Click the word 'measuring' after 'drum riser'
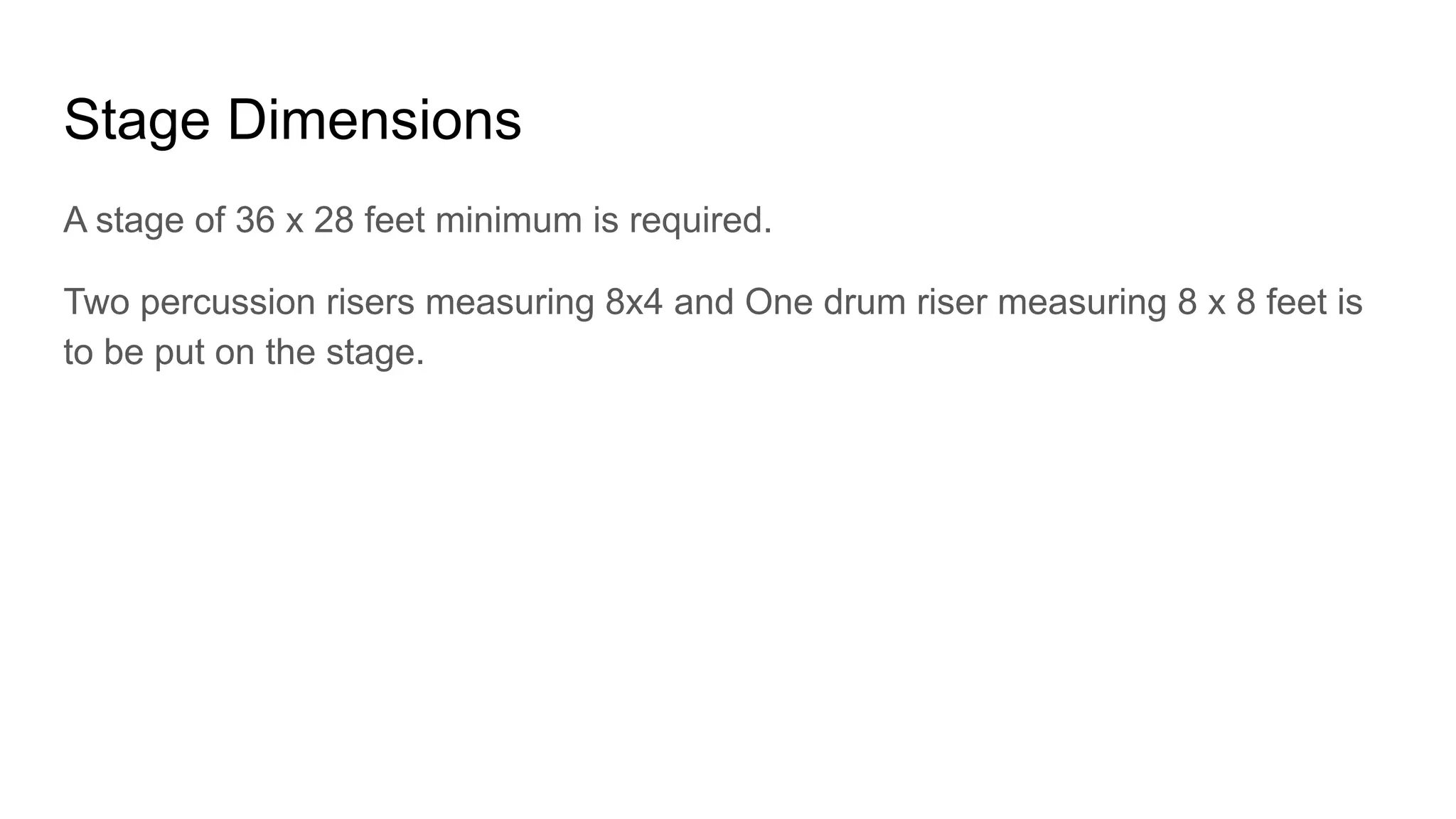The image size is (1456, 819). pos(1081,303)
